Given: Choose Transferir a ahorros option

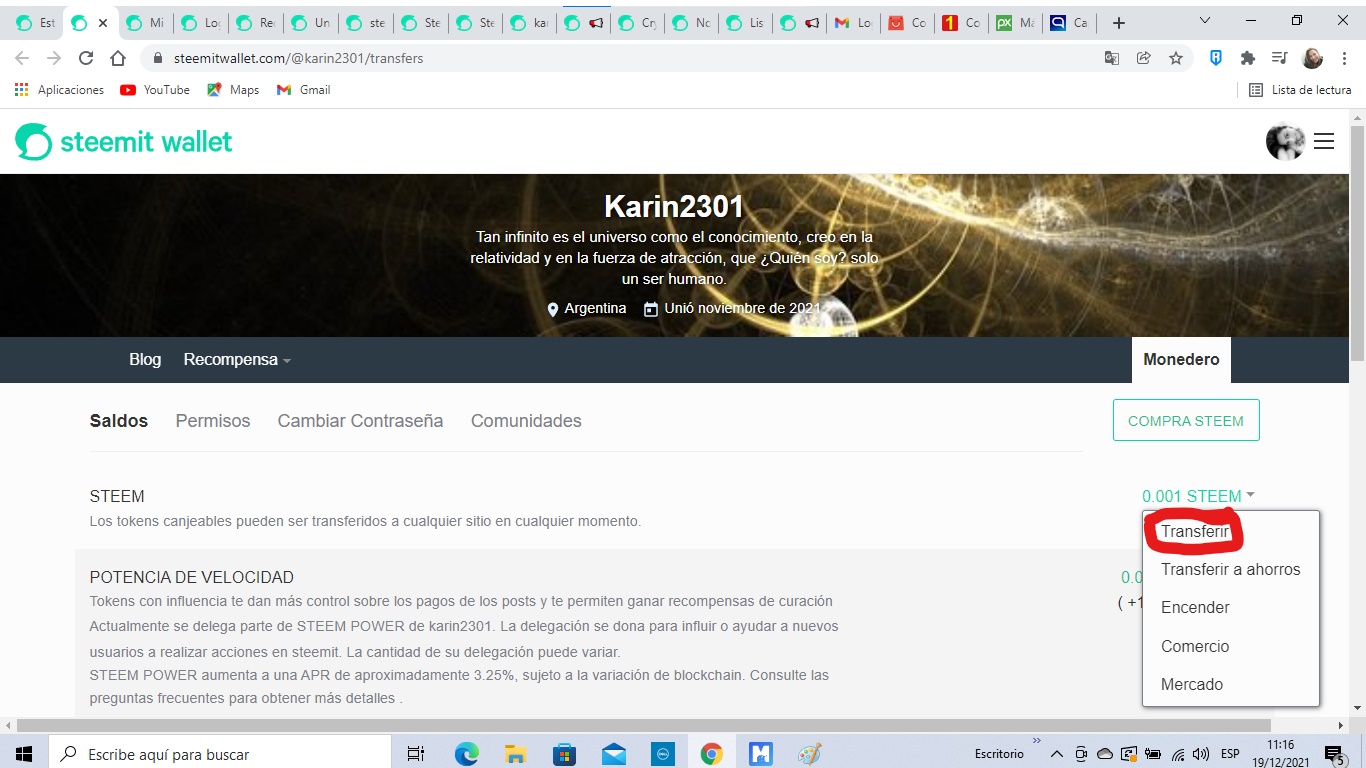Looking at the screenshot, I should pyautogui.click(x=1231, y=570).
